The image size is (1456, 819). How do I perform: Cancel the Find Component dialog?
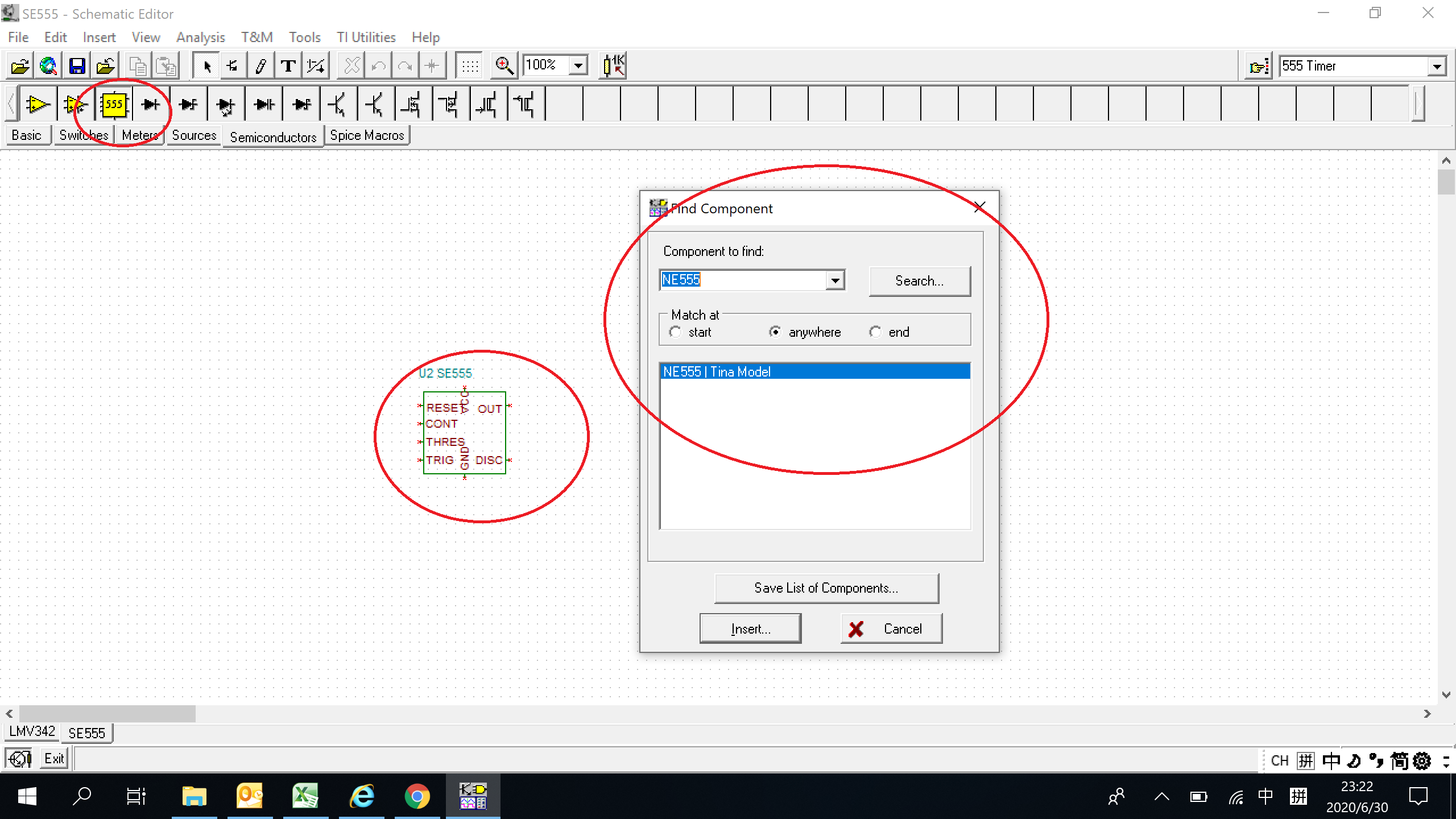coord(891,629)
